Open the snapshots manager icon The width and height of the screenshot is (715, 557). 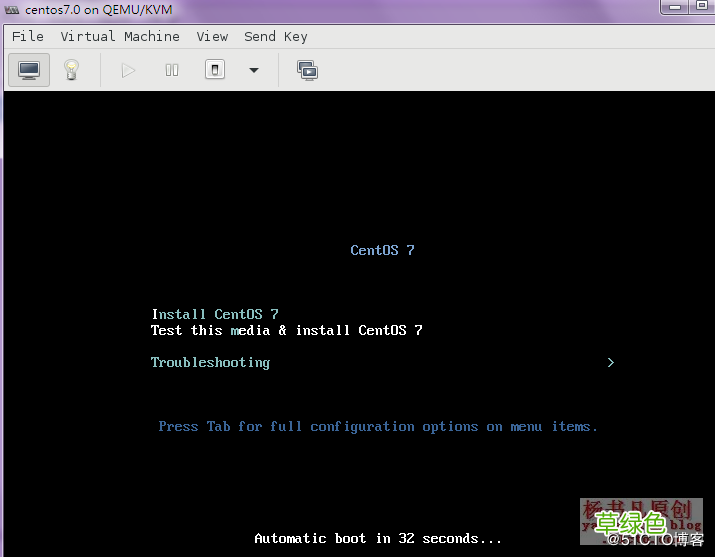[x=307, y=70]
